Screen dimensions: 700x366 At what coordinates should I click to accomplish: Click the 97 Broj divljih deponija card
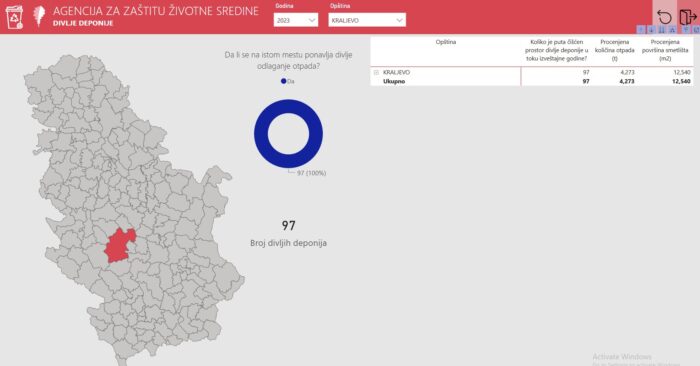point(288,233)
